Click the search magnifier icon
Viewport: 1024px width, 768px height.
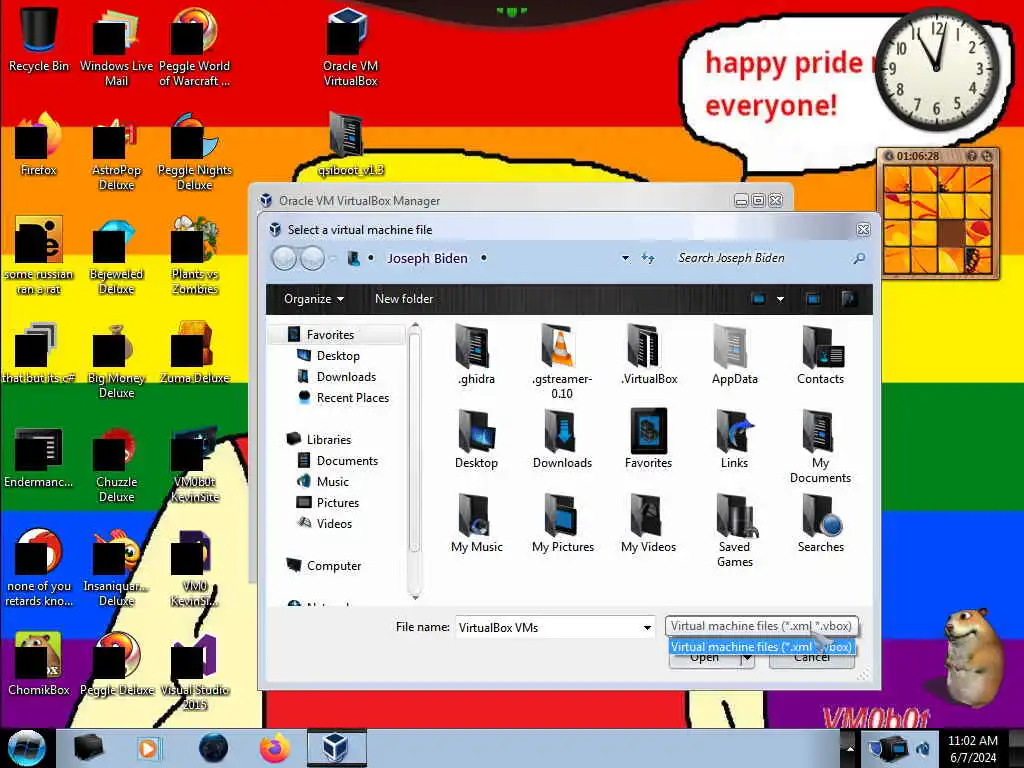click(859, 259)
